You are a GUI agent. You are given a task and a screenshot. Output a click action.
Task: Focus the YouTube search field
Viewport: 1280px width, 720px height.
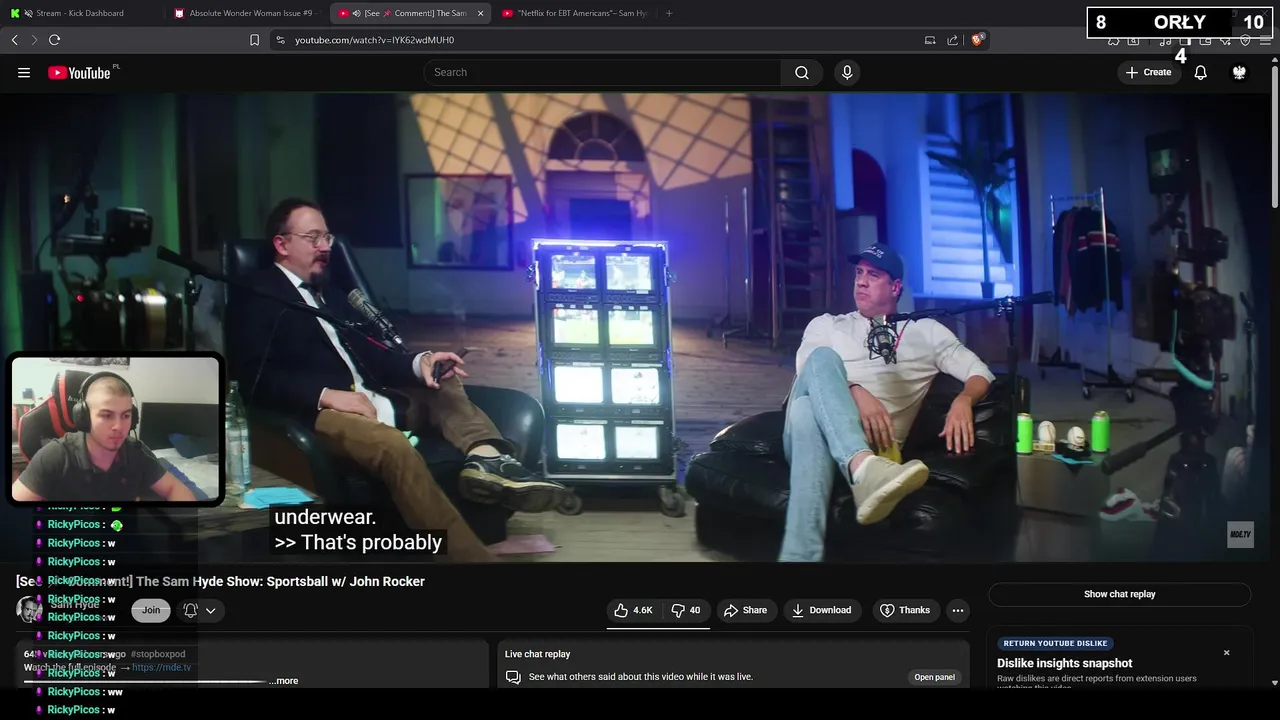click(x=602, y=72)
